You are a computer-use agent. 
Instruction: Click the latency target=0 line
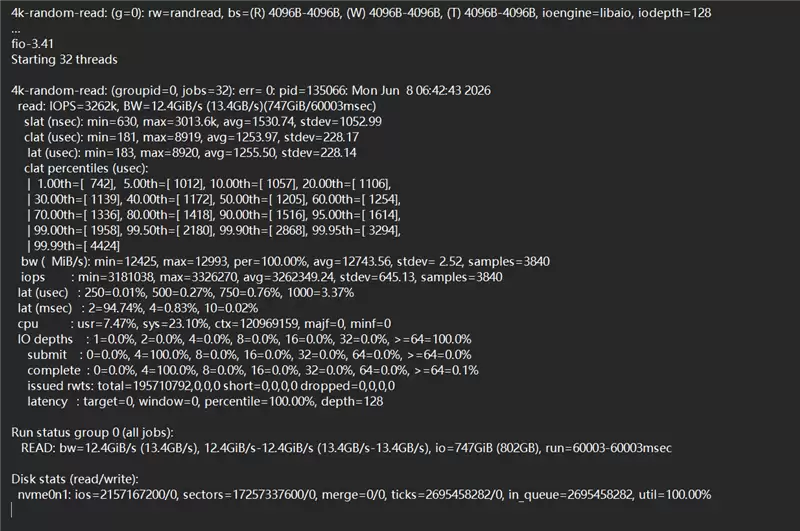(x=205, y=401)
